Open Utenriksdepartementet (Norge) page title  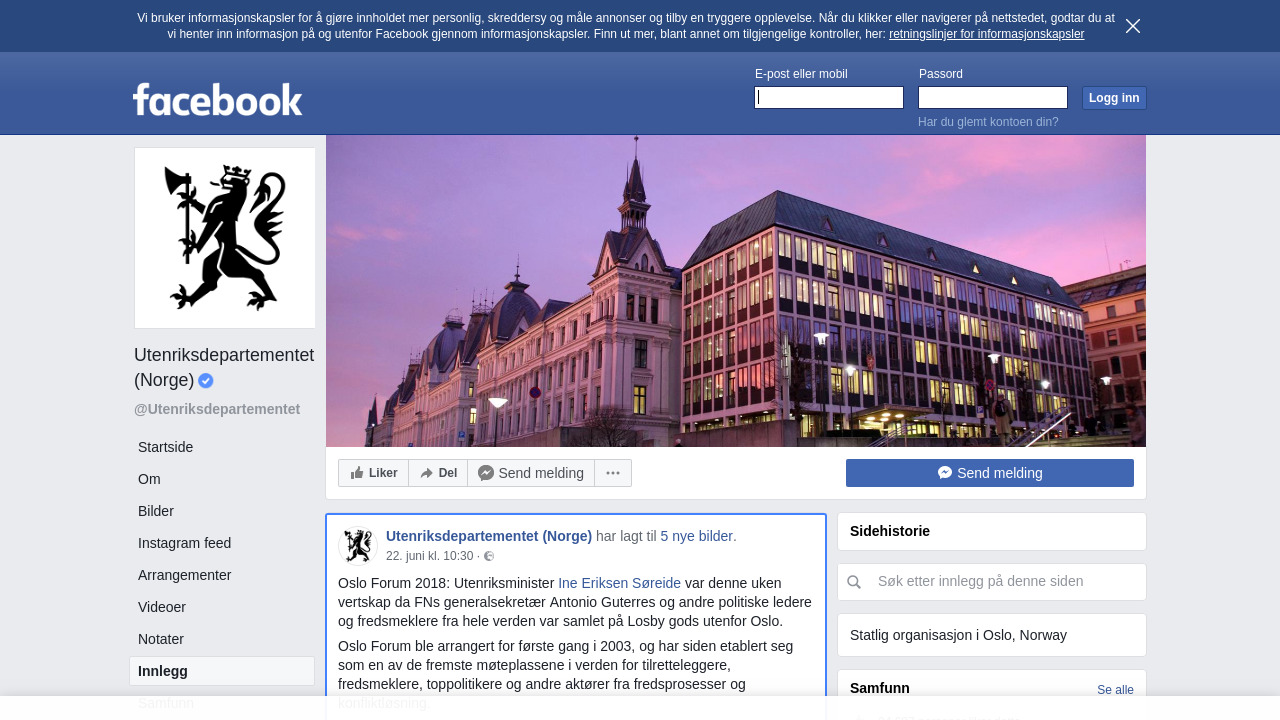pos(224,367)
